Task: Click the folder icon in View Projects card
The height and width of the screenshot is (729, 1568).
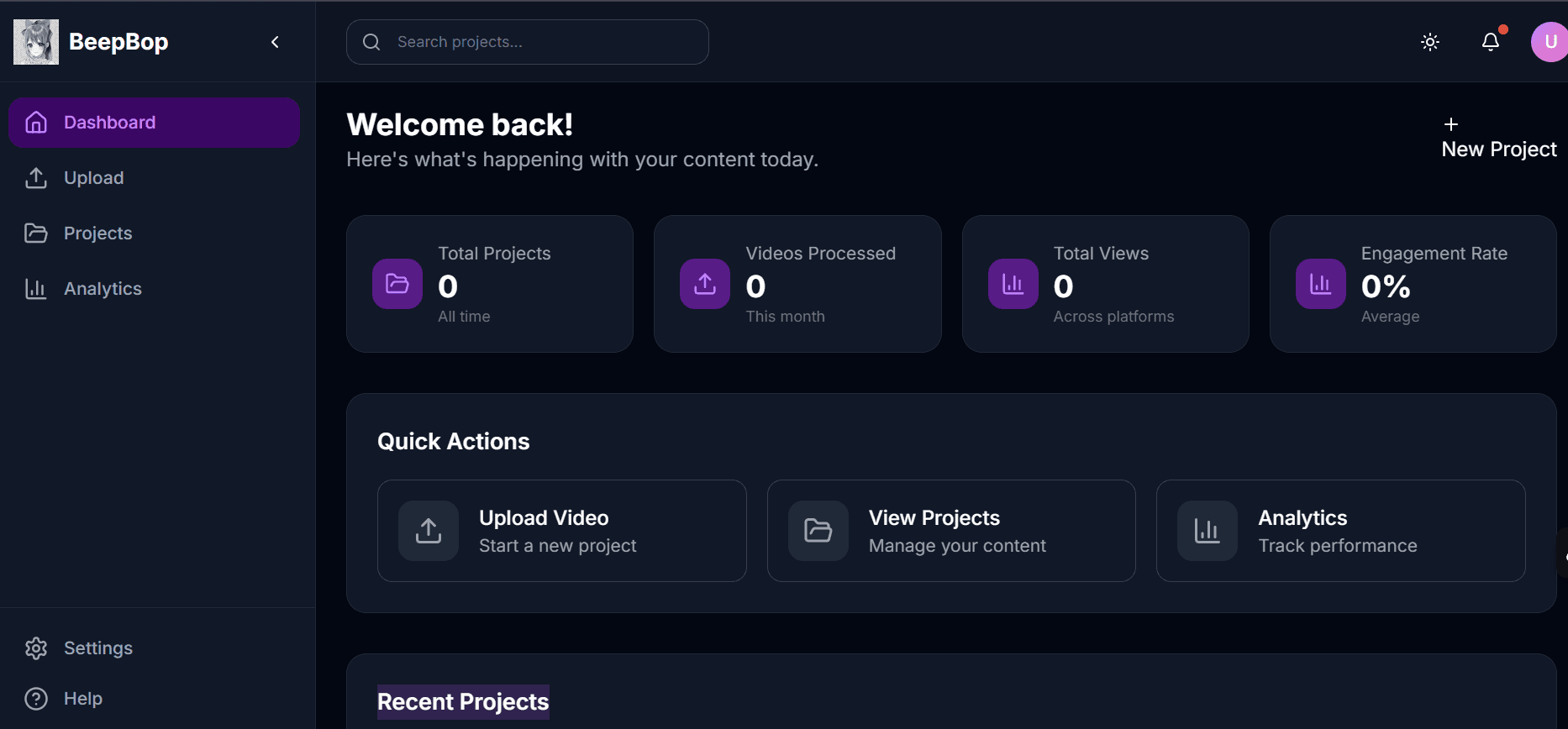Action: 818,531
